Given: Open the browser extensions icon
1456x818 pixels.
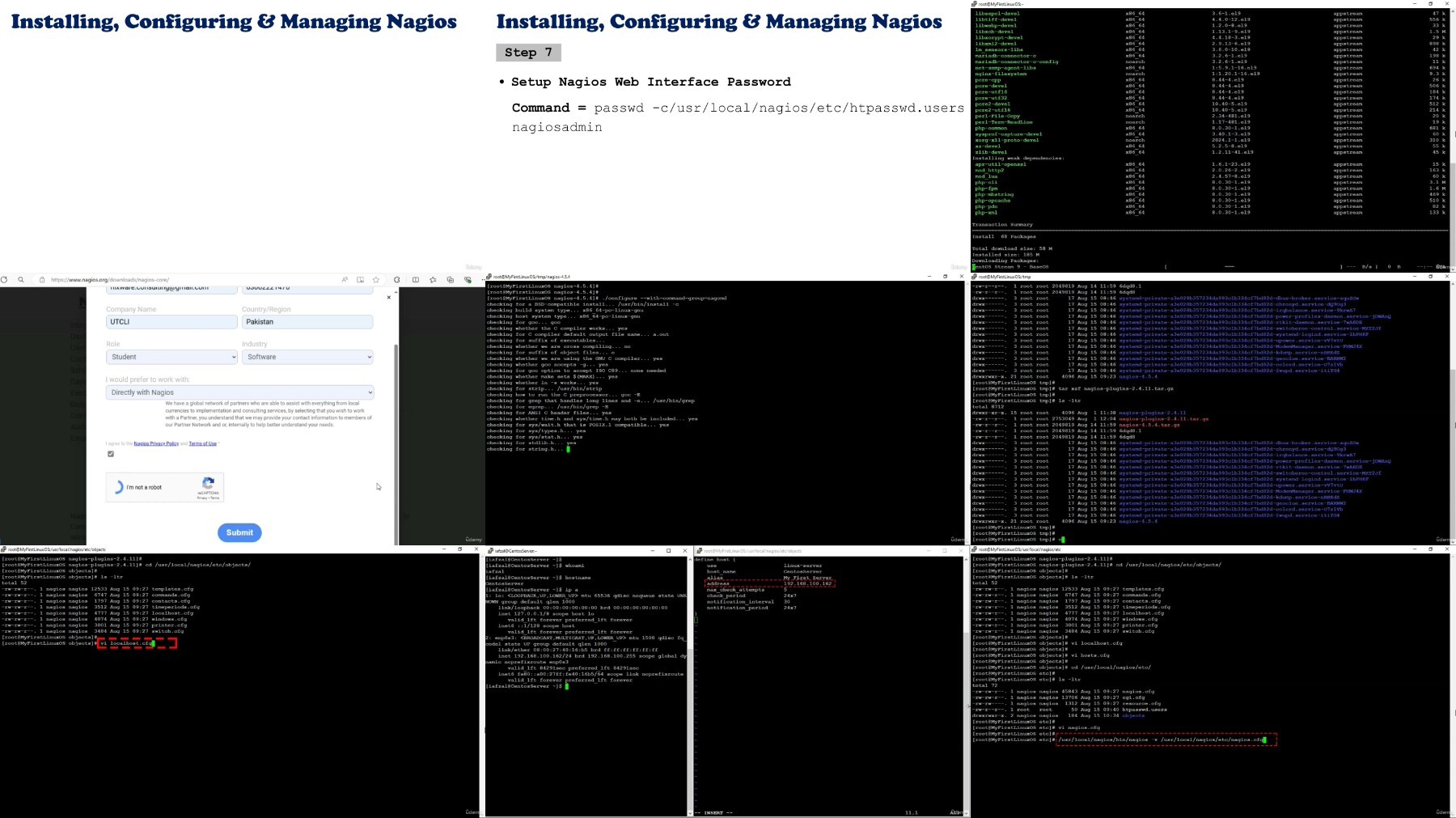Looking at the screenshot, I should tap(396, 280).
